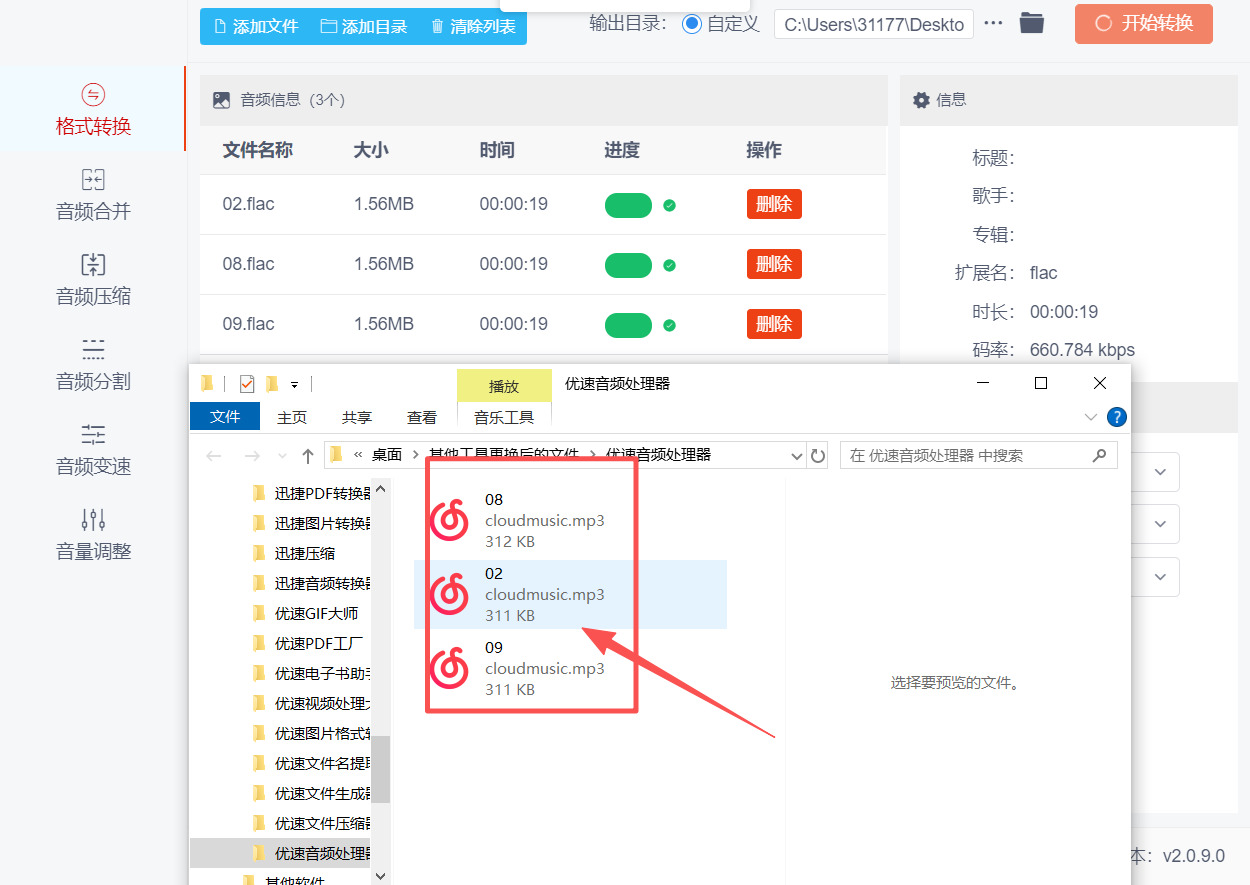This screenshot has height=885, width=1250.
Task: Select the 02.flac file name
Action: [x=248, y=204]
